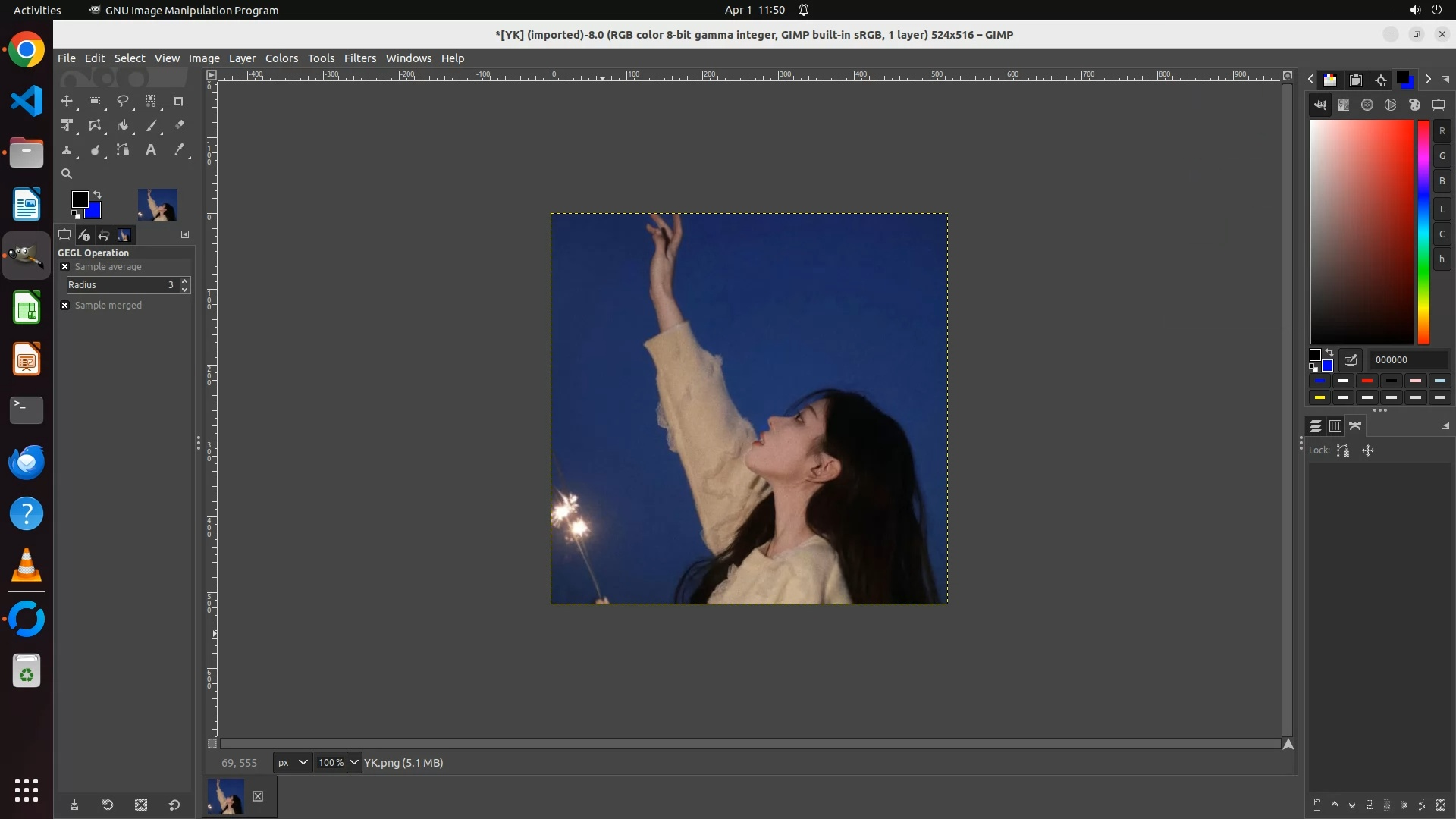The height and width of the screenshot is (819, 1456).
Task: Click the hex color field showing 000000
Action: 1407,360
